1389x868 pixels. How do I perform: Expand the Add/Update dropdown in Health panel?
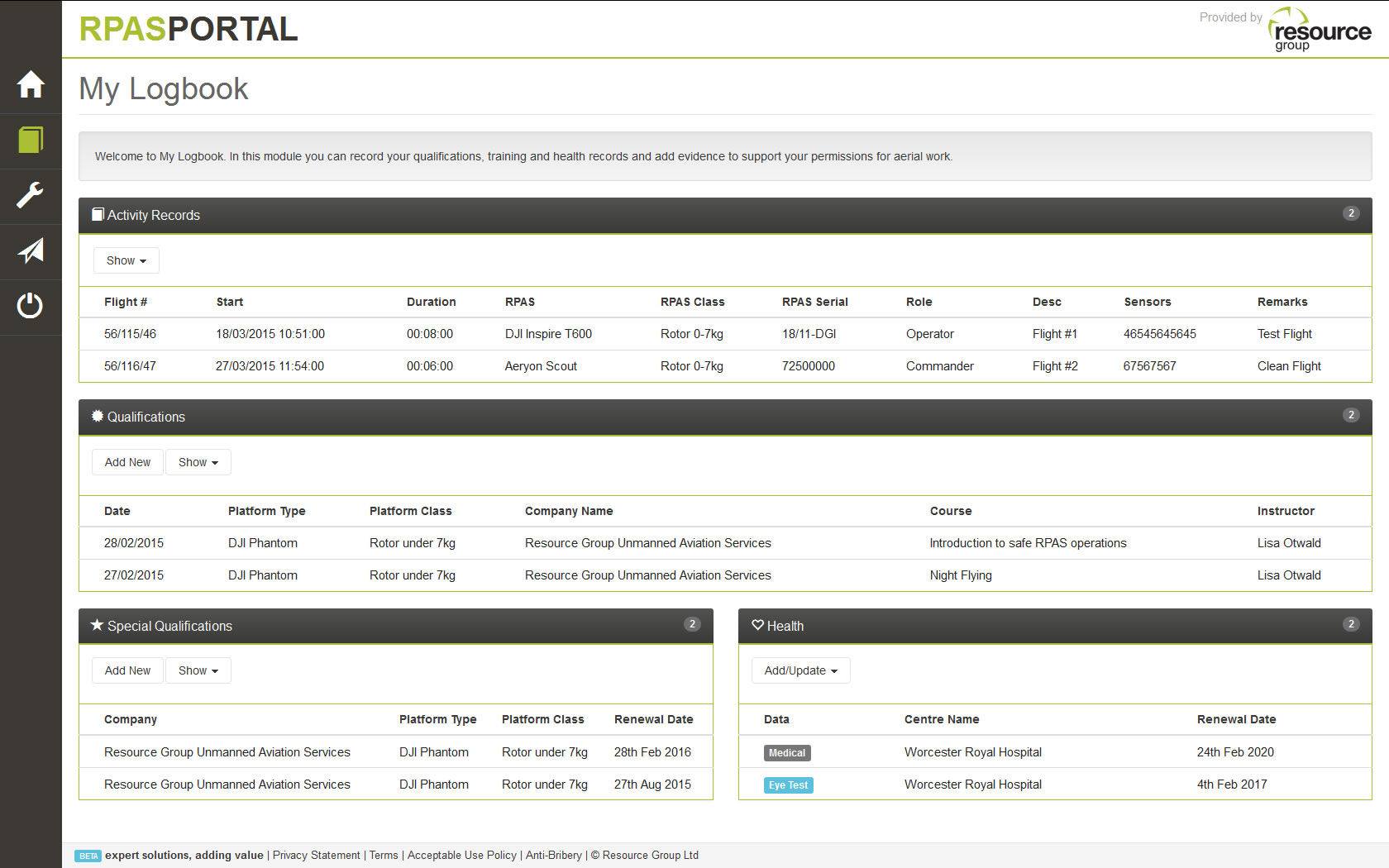pyautogui.click(x=800, y=670)
